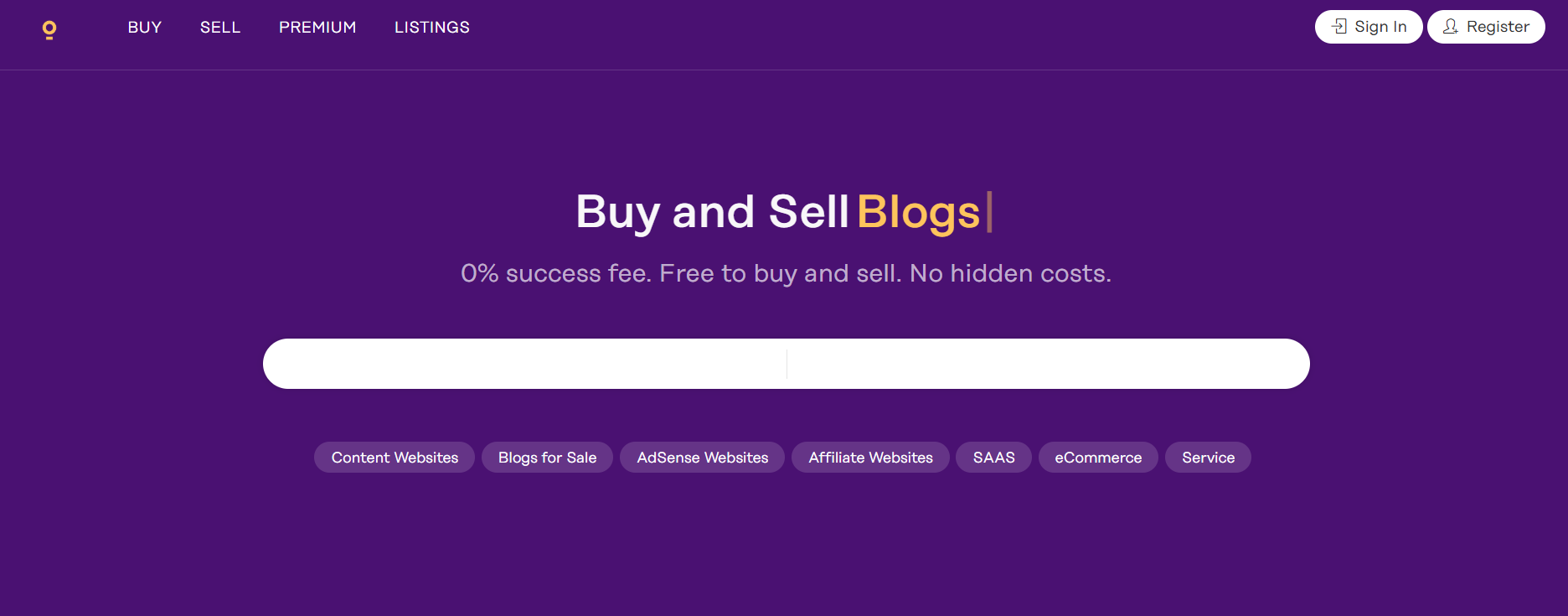Pick the Service category chip
Image resolution: width=1568 pixels, height=616 pixels.
tap(1209, 458)
